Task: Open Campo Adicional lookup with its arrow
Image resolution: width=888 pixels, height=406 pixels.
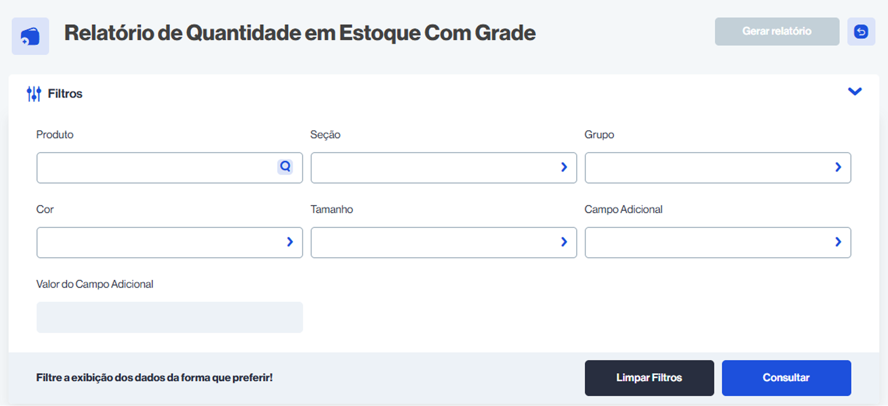Action: click(x=838, y=242)
